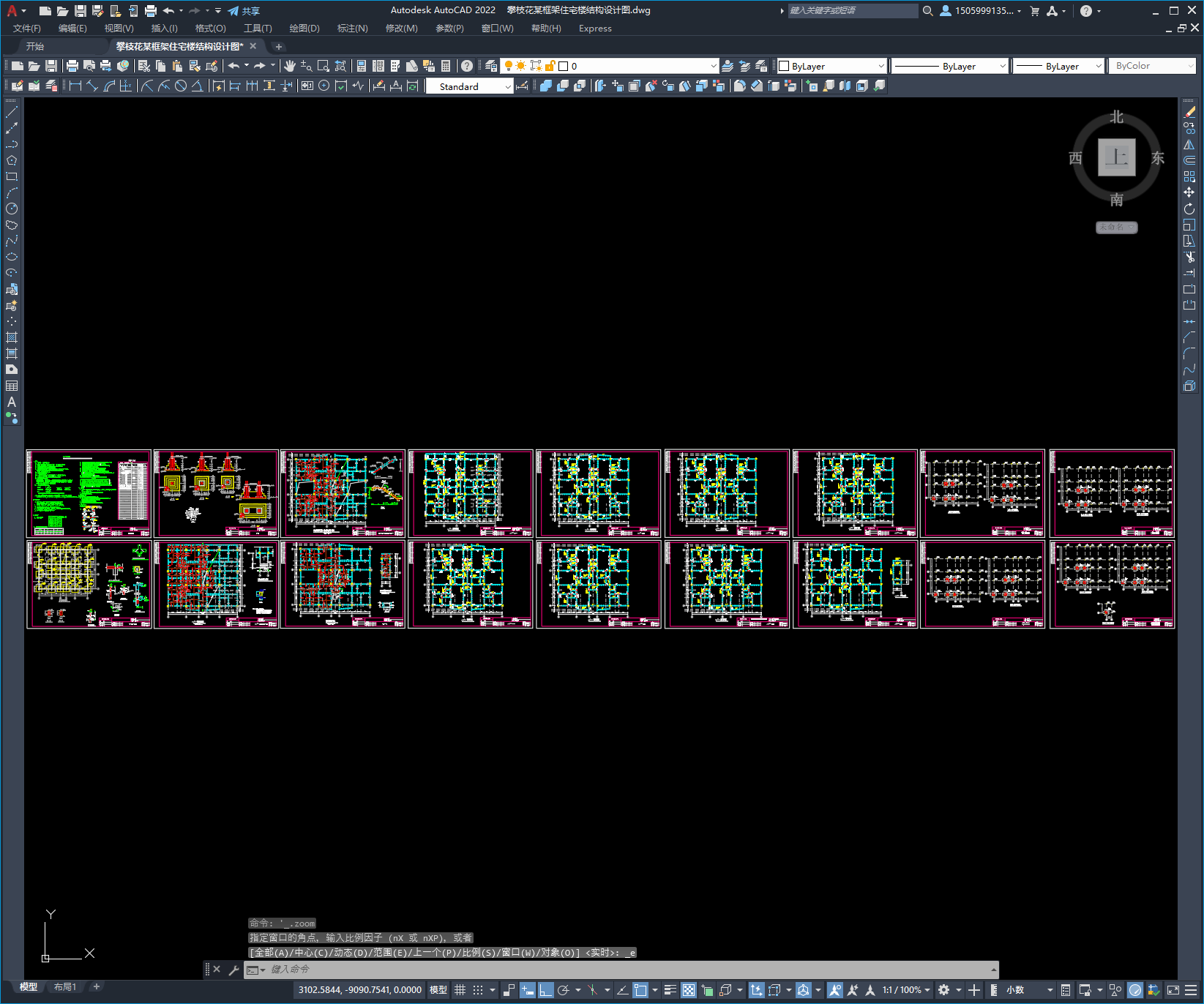Select the Multiline Text A tool

click(x=12, y=402)
